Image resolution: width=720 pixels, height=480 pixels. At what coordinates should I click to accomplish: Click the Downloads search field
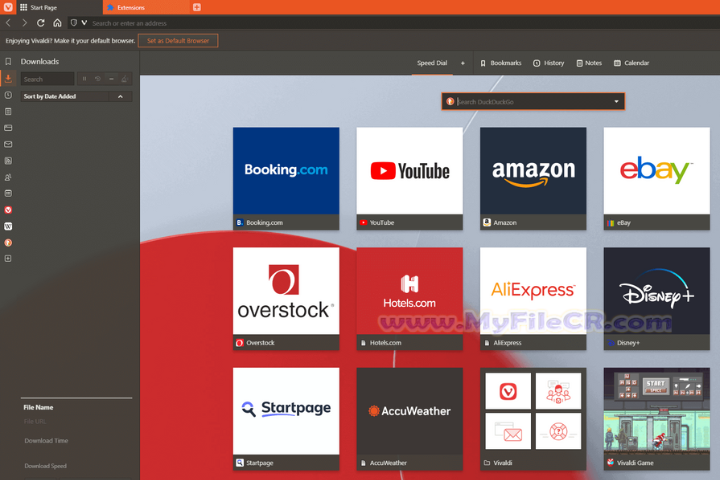(47, 79)
